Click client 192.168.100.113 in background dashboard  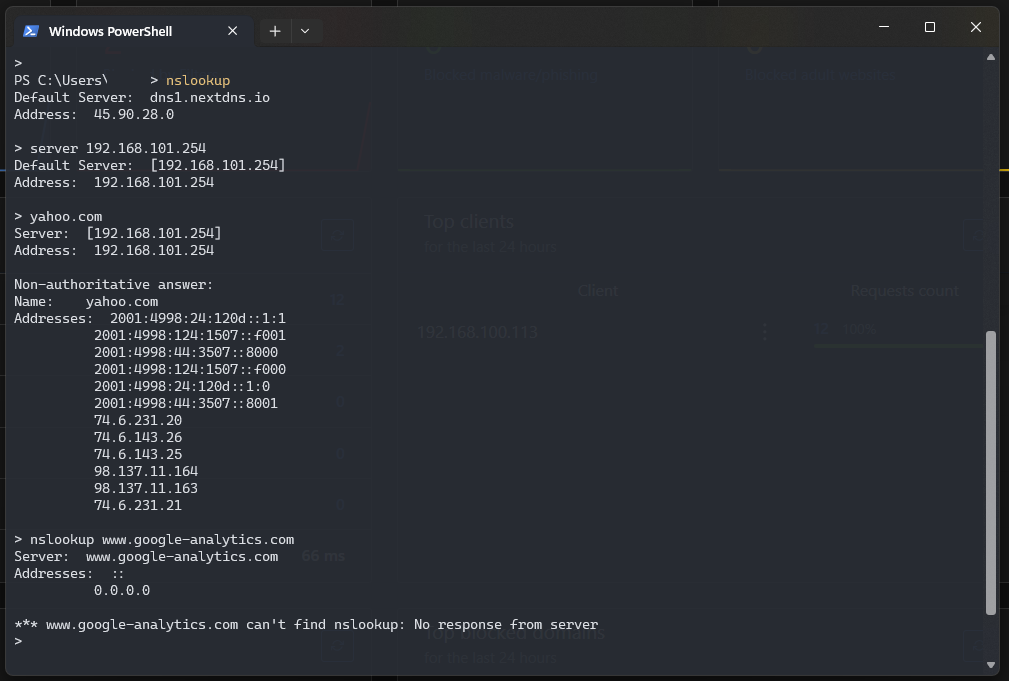point(477,332)
